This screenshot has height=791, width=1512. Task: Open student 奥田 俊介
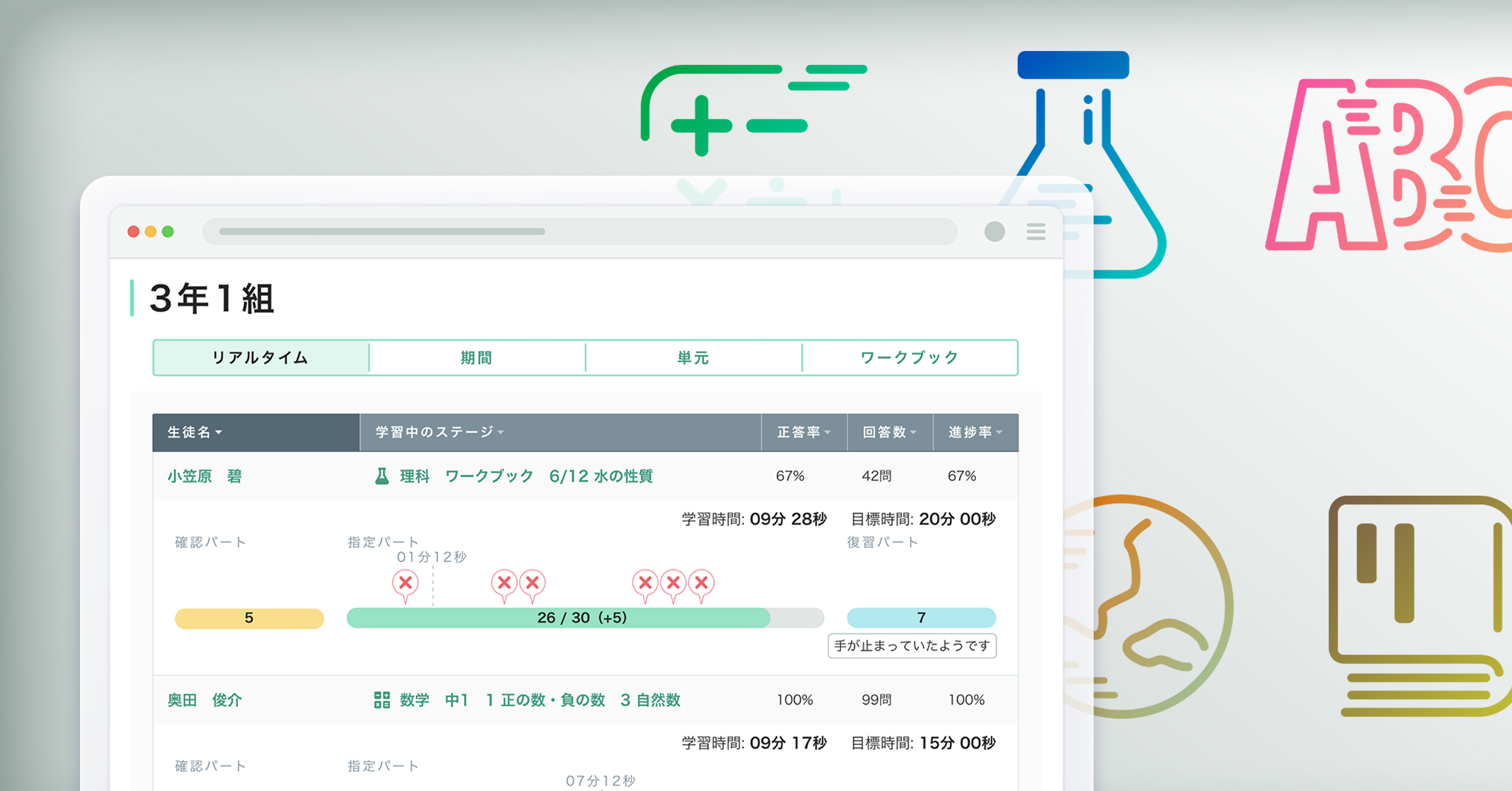[x=205, y=700]
